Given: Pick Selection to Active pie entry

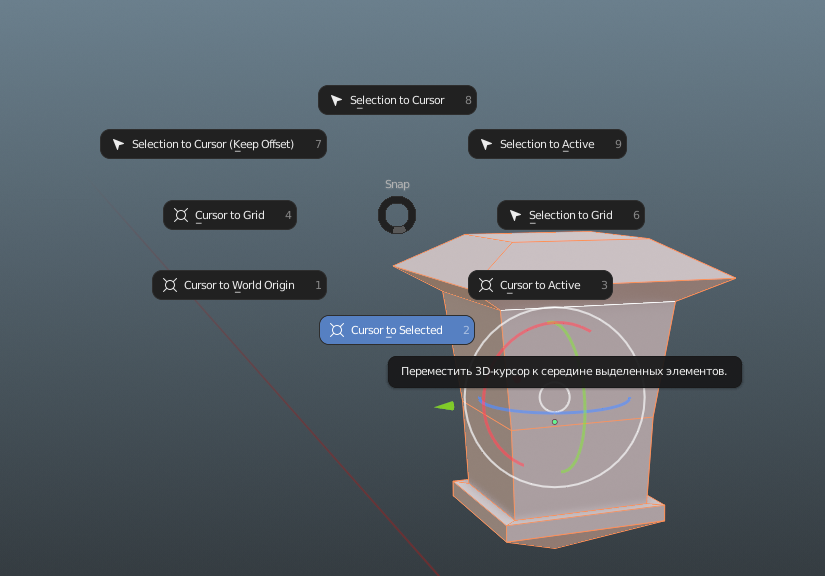Looking at the screenshot, I should pyautogui.click(x=547, y=144).
